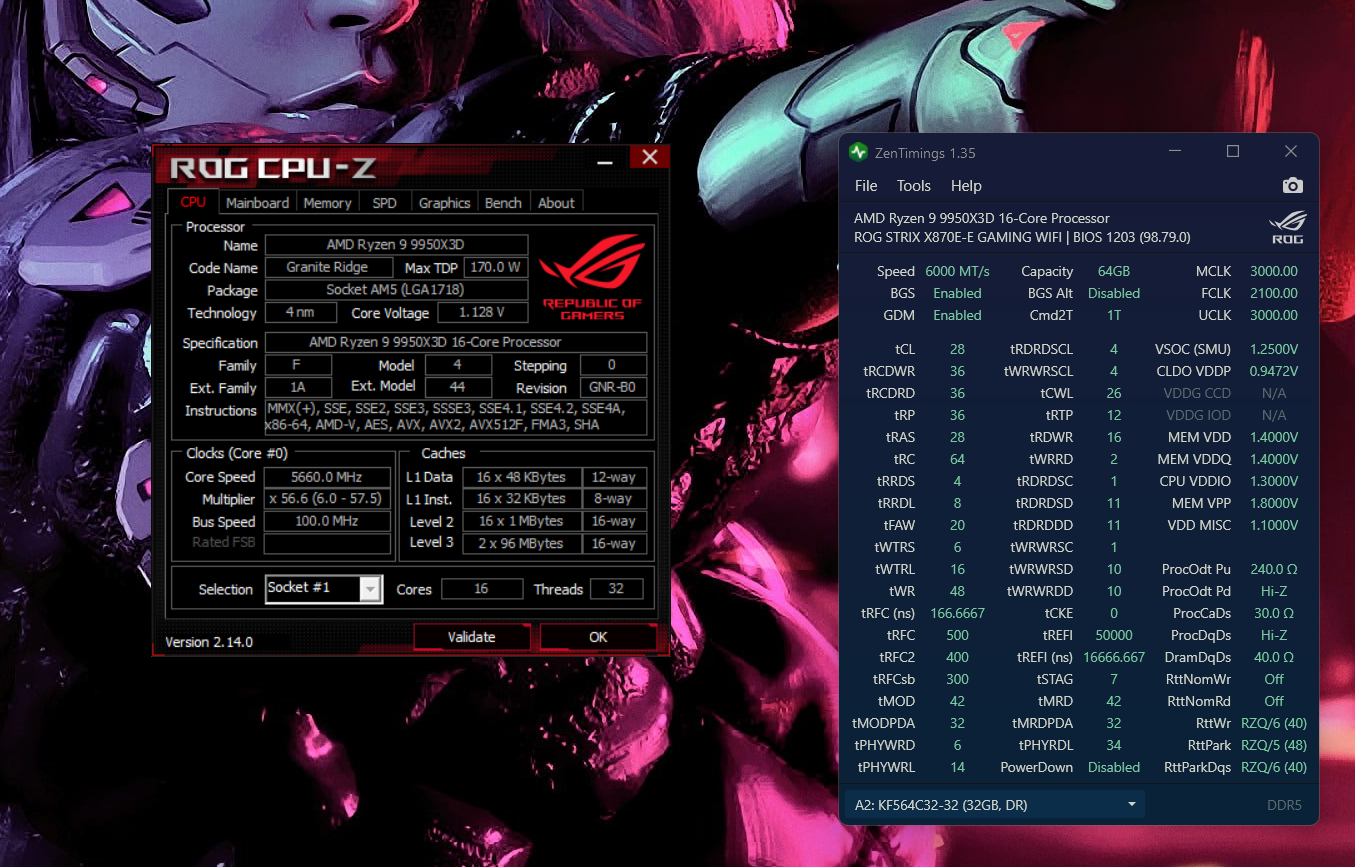Click the Core Voltage value 1.128 V

(482, 313)
